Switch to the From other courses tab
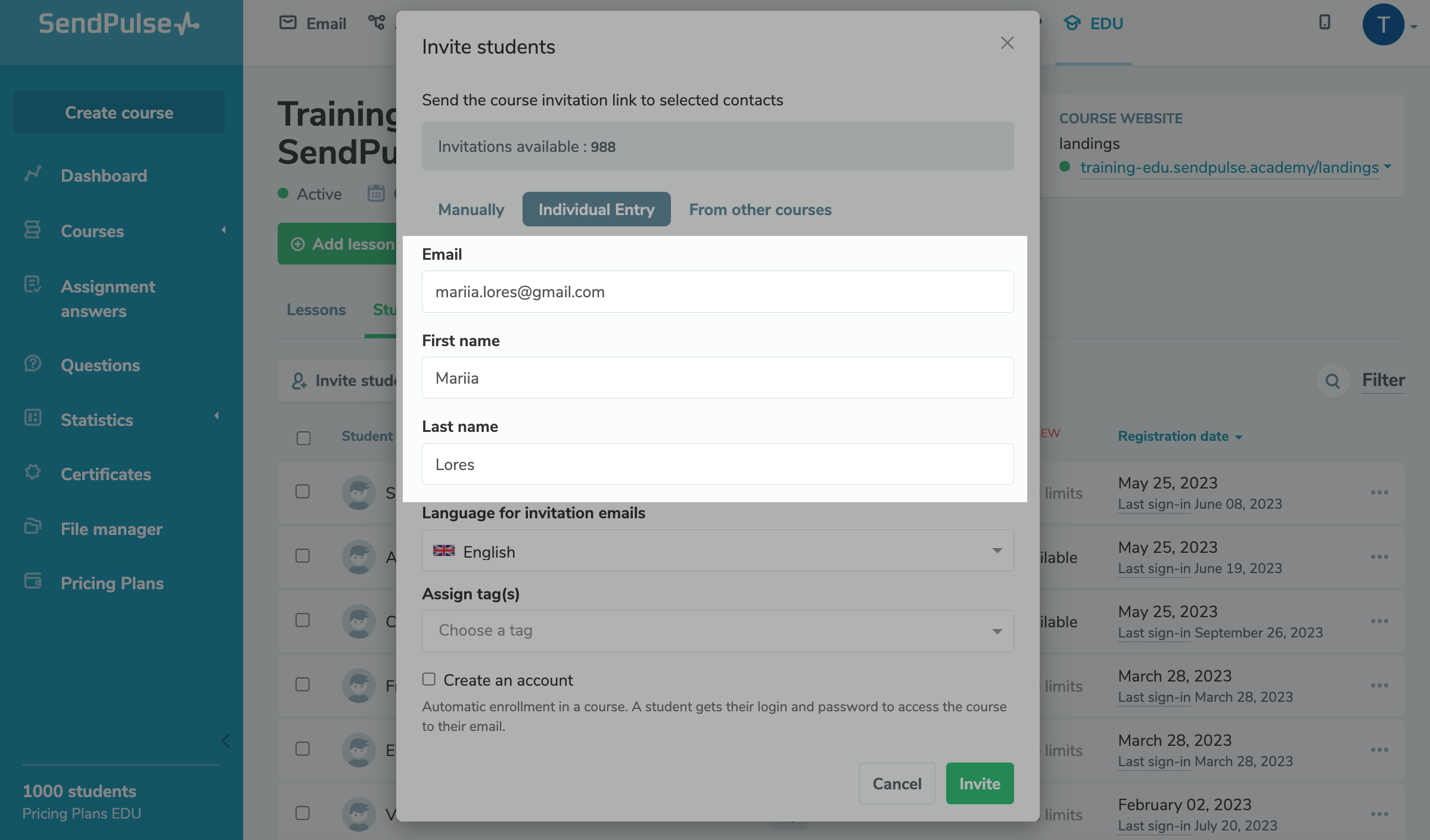This screenshot has height=840, width=1430. pyautogui.click(x=760, y=210)
